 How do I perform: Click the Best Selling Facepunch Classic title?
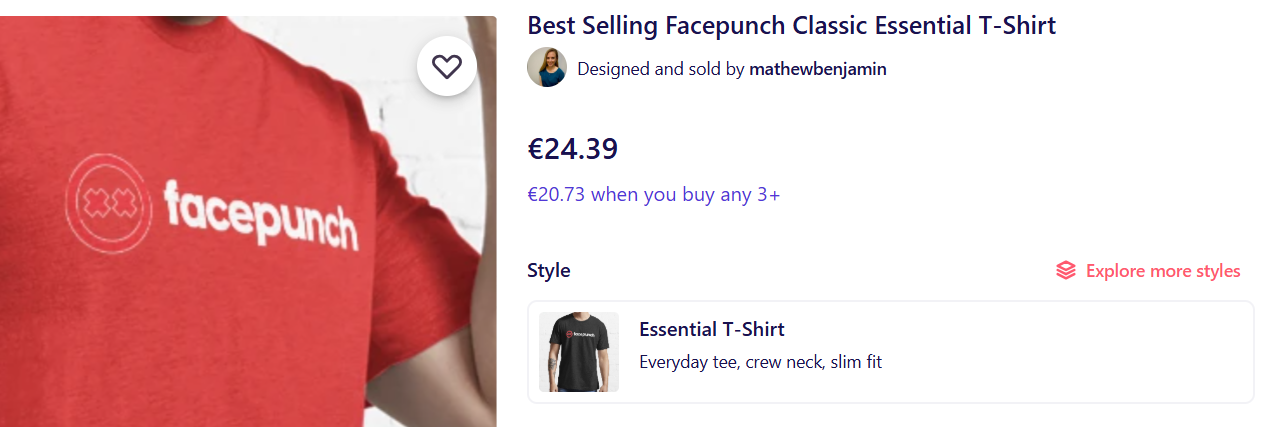(791, 25)
